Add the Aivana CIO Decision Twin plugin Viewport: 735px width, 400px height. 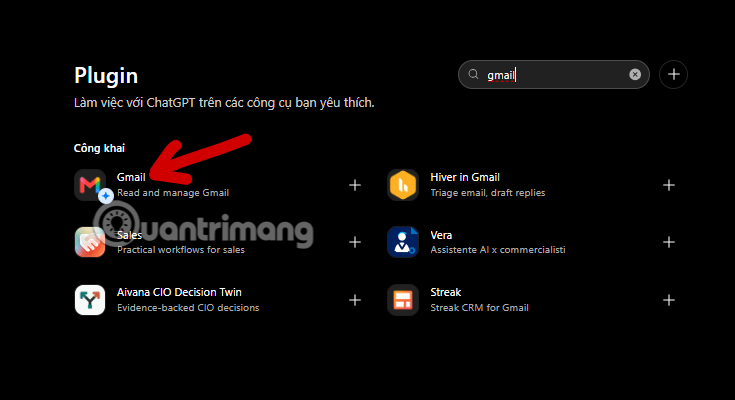coord(355,300)
